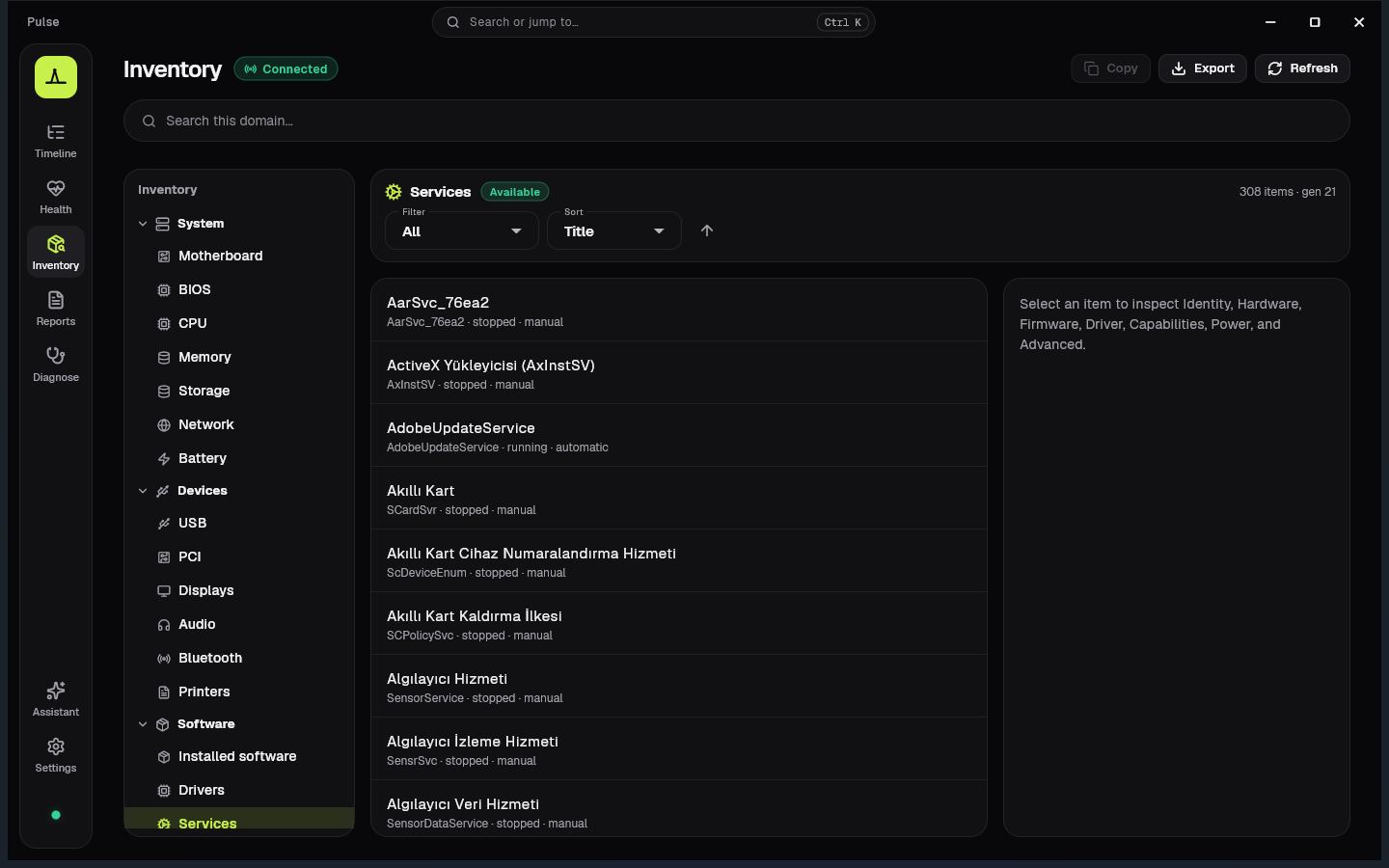Select the AdobeUpdateService list entry

[x=679, y=435]
